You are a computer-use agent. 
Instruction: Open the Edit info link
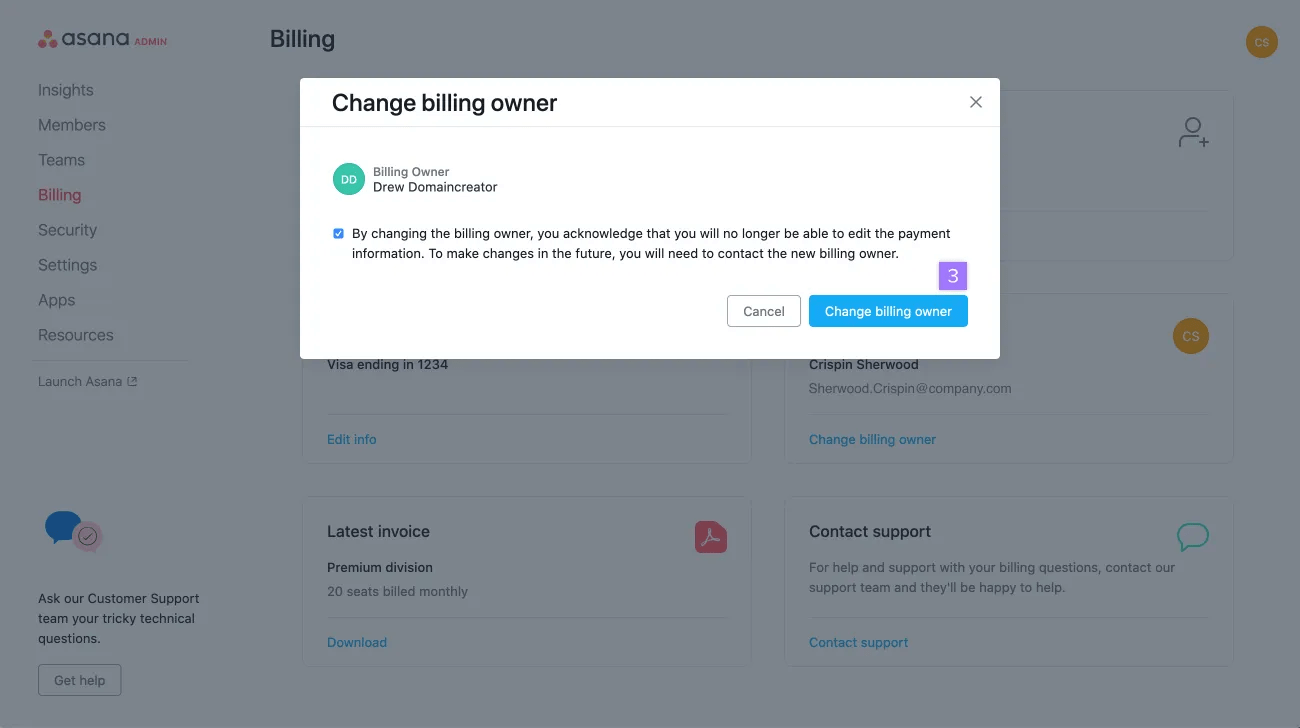point(352,439)
